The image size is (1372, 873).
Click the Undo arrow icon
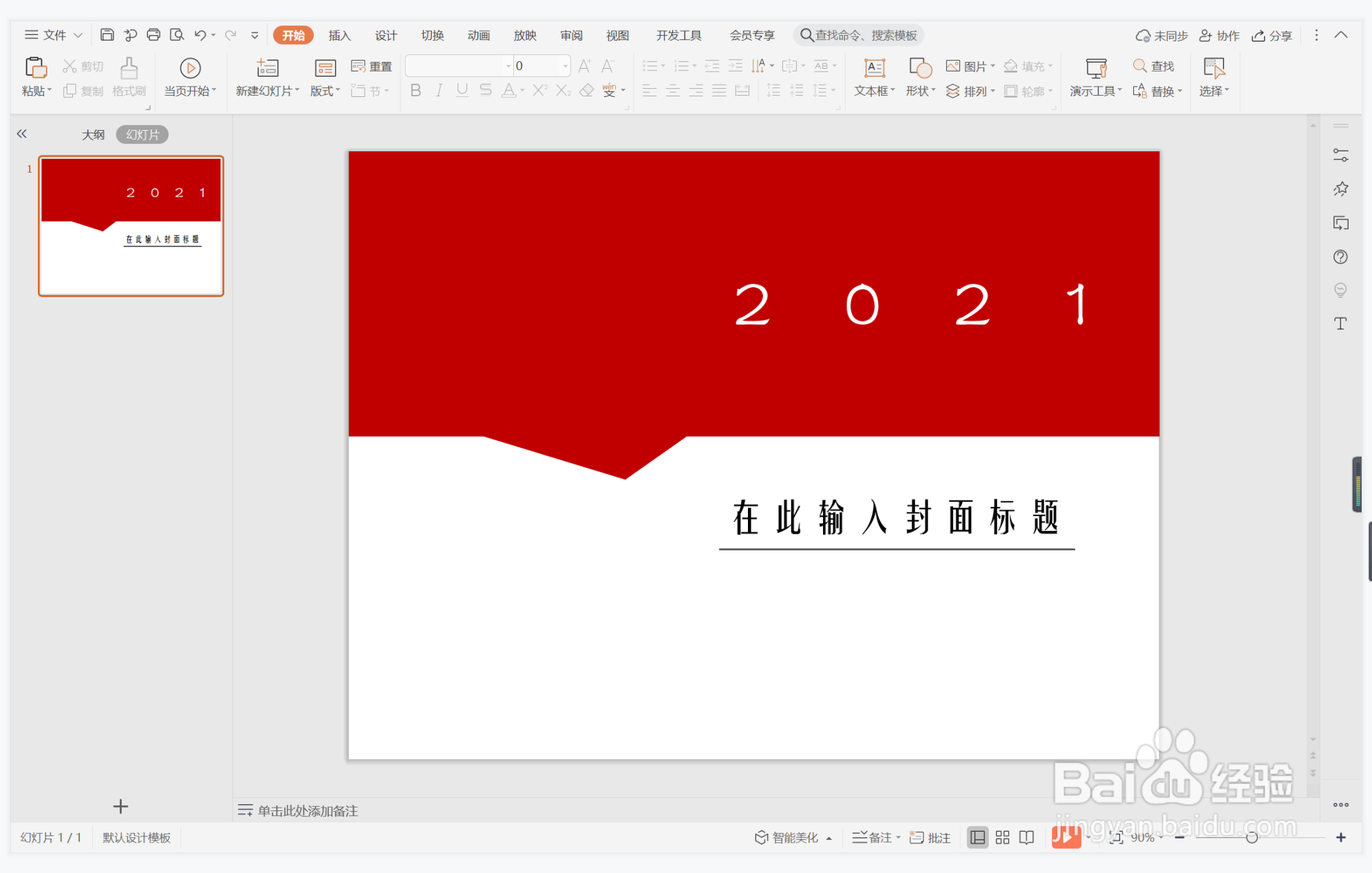point(200,35)
